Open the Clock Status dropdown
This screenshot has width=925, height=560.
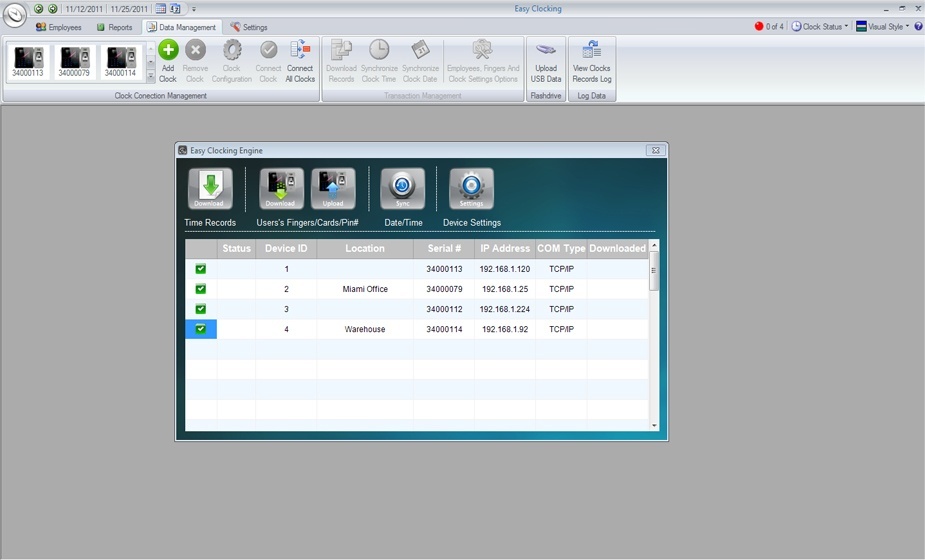819,27
